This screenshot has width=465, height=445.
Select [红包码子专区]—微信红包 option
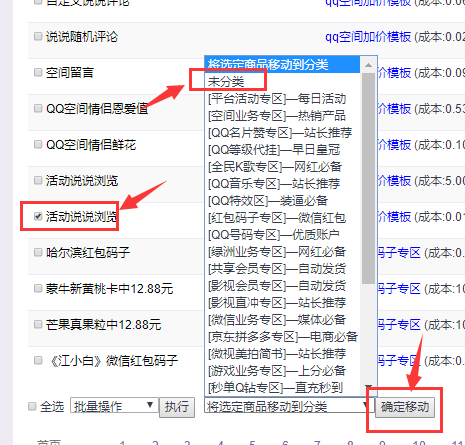click(x=277, y=218)
